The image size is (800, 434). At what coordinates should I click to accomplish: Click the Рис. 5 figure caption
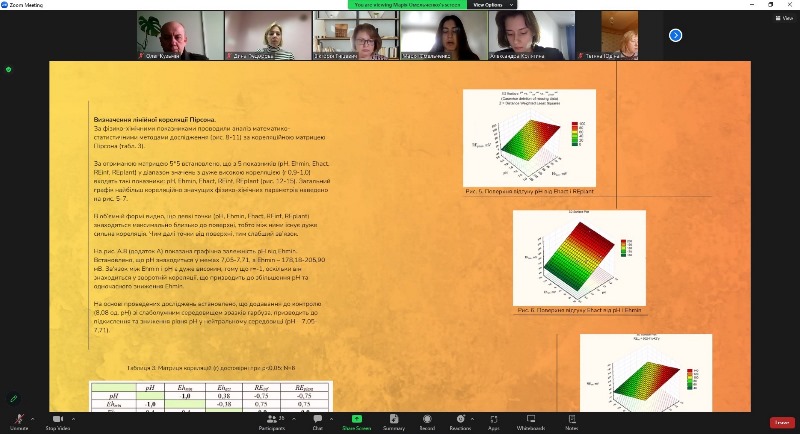pos(529,191)
